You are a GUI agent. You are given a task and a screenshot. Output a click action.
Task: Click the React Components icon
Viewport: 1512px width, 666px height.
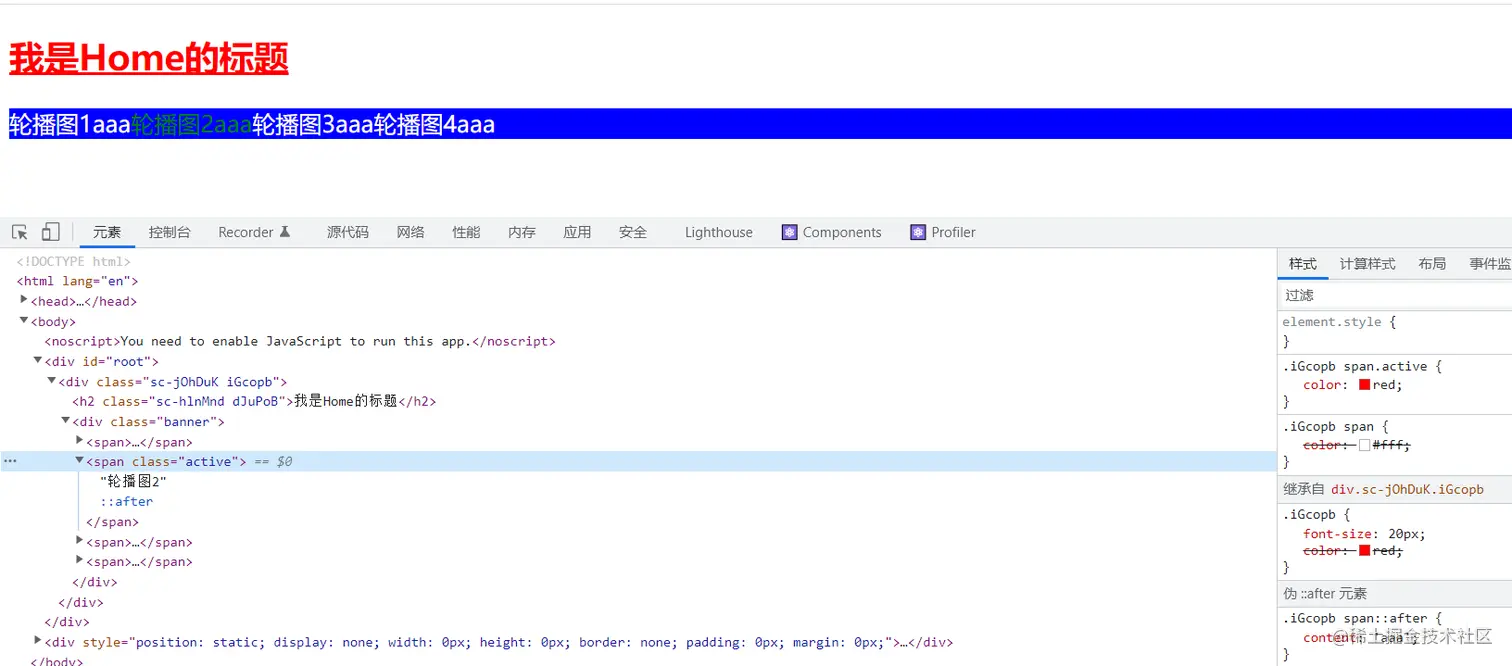tap(789, 232)
